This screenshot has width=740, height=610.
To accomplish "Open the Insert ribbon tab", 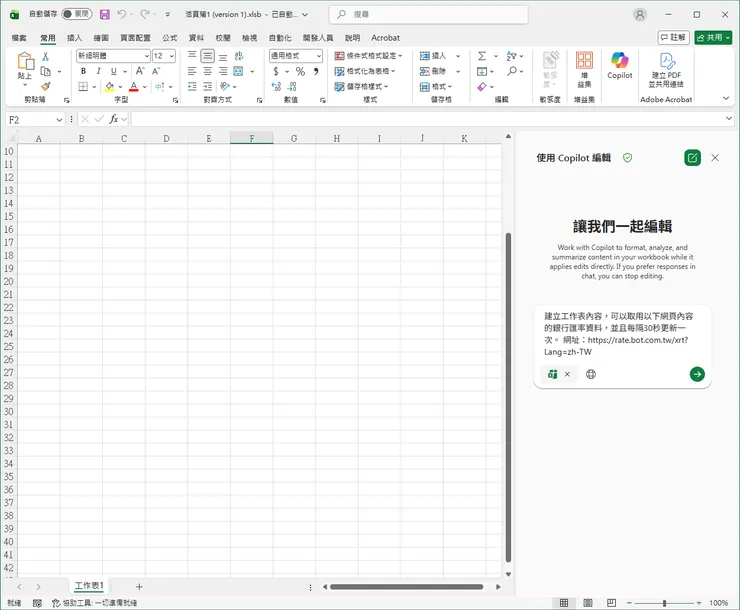I will pos(74,38).
